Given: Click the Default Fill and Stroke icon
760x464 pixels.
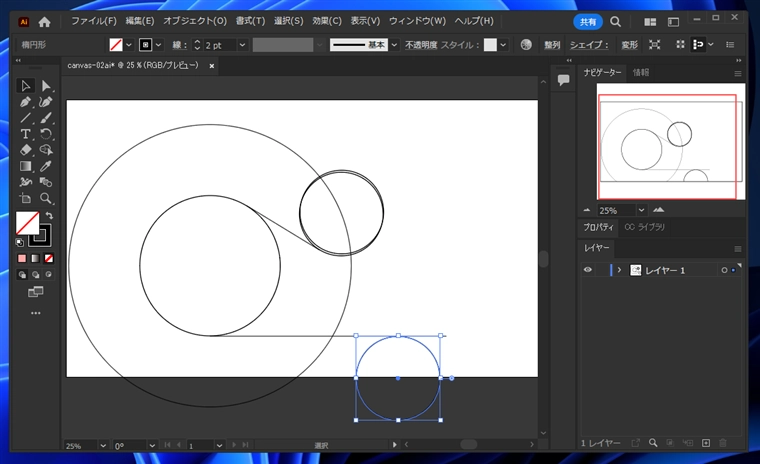Looking at the screenshot, I should 19,242.
